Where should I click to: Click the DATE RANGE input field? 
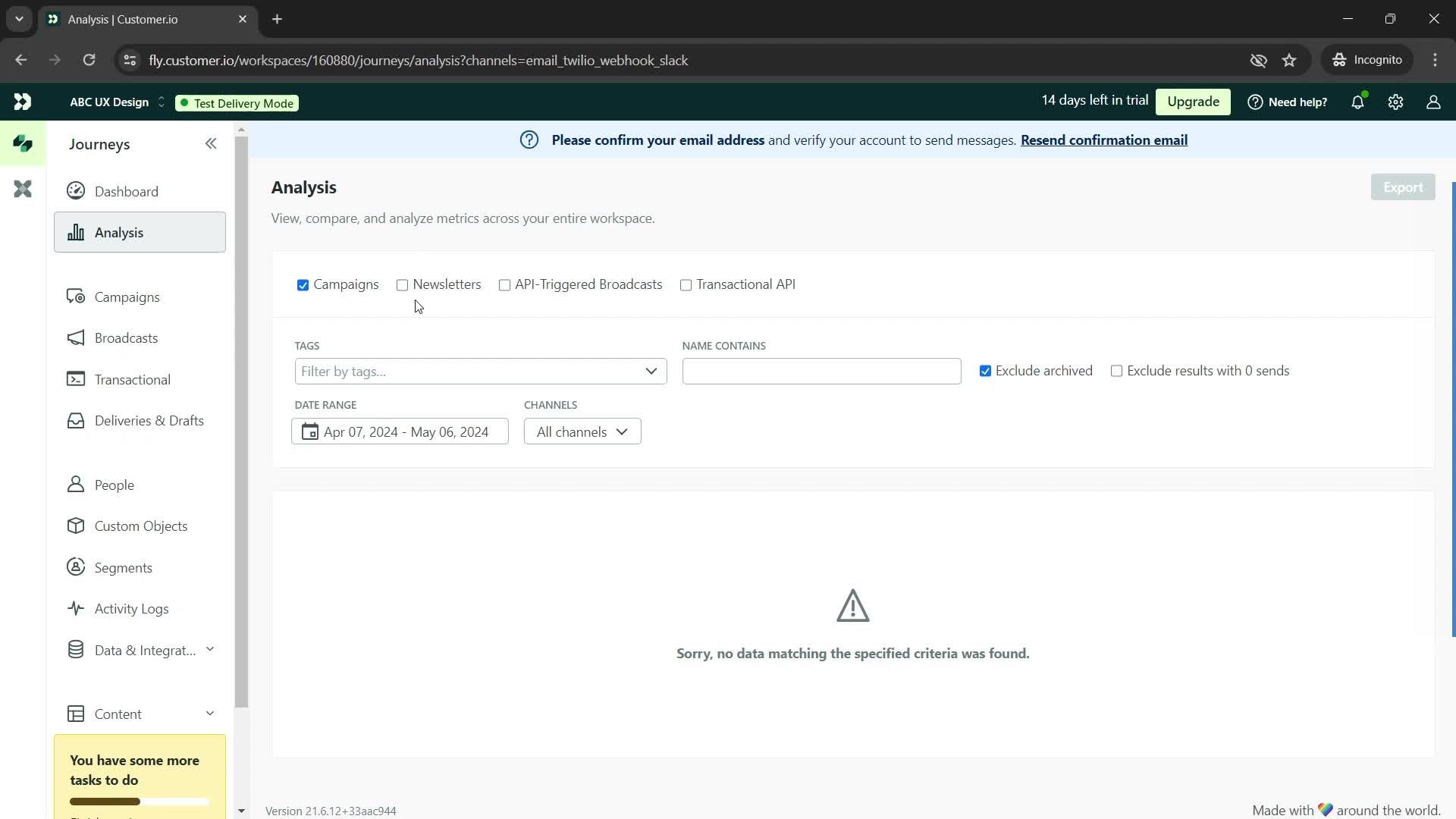click(x=399, y=431)
